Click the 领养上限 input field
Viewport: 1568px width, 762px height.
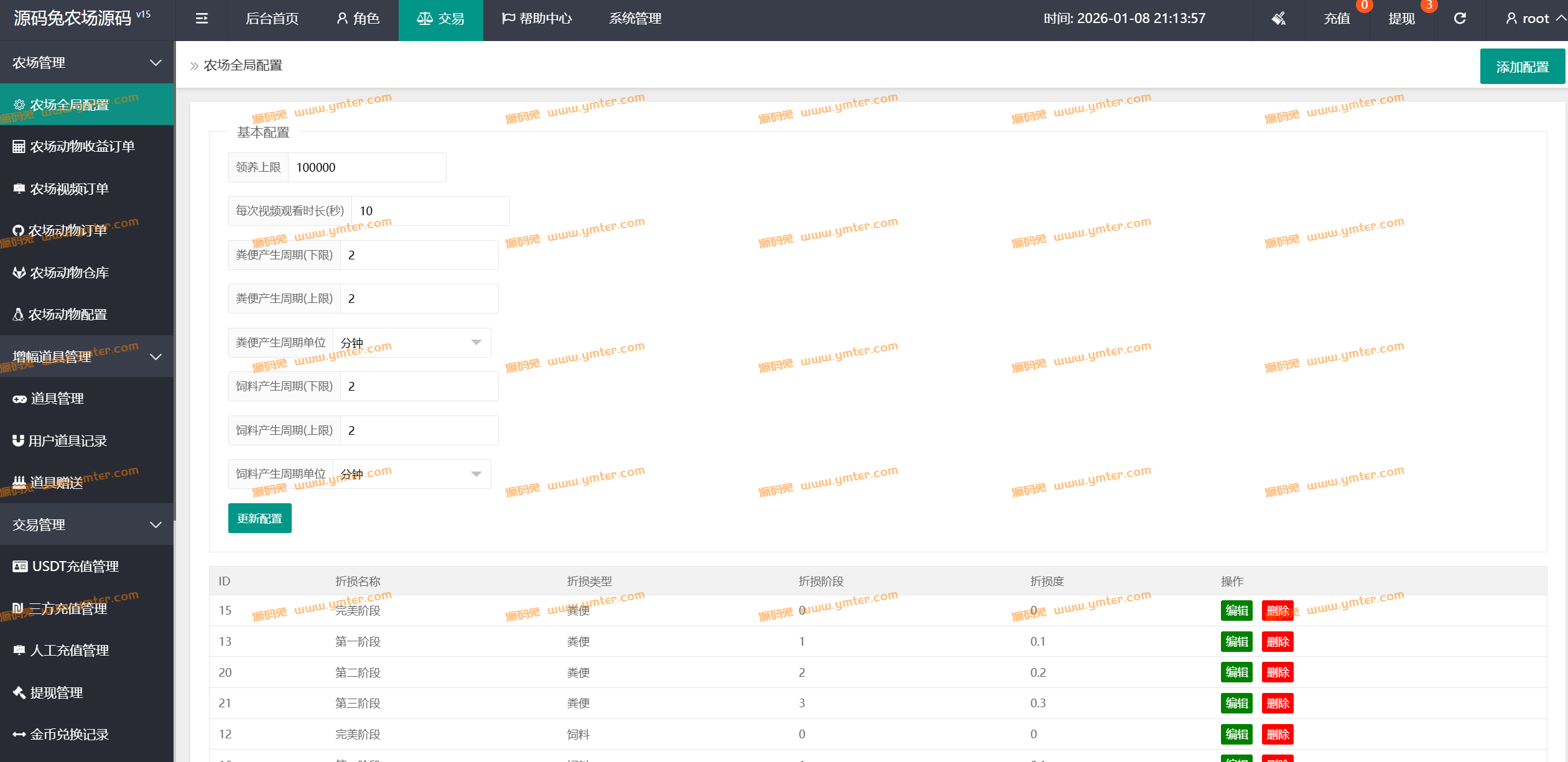point(366,167)
